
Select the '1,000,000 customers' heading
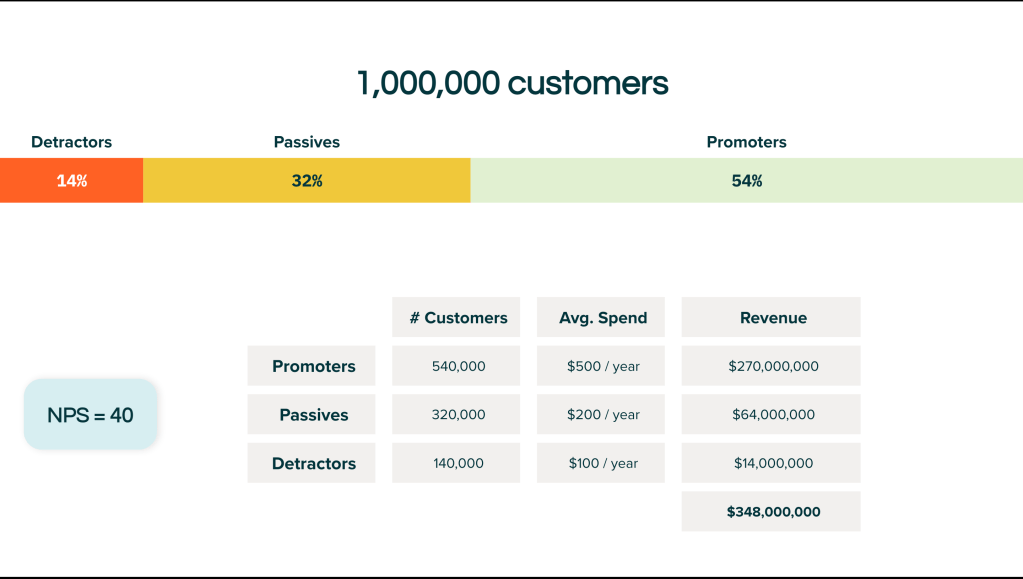(512, 83)
